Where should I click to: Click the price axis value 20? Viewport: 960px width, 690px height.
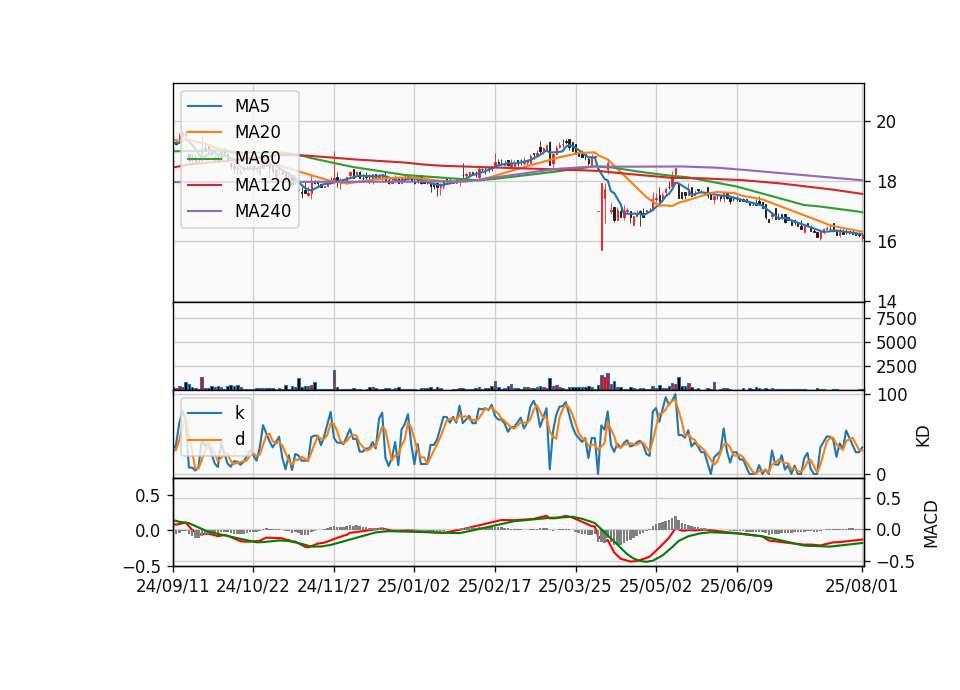[x=886, y=122]
